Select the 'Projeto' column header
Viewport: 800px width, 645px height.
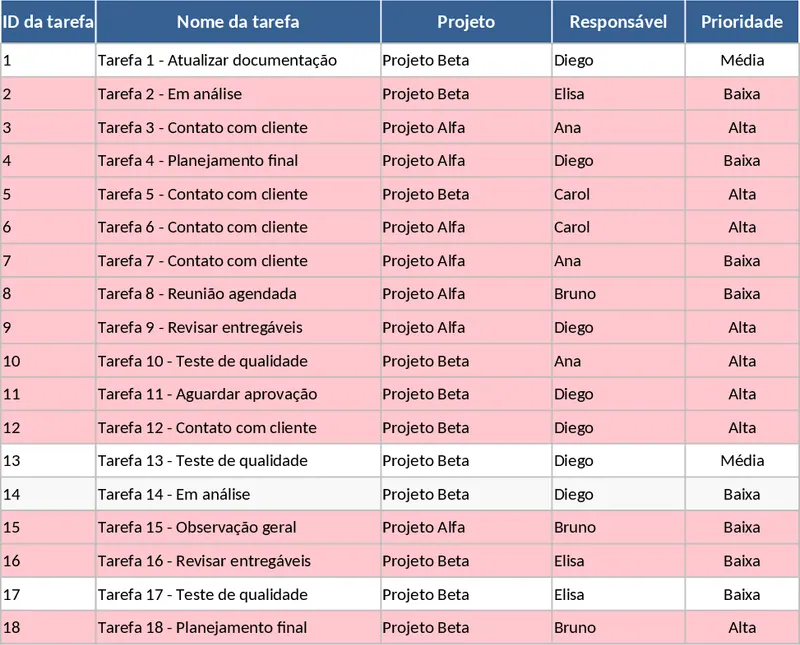pyautogui.click(x=466, y=22)
